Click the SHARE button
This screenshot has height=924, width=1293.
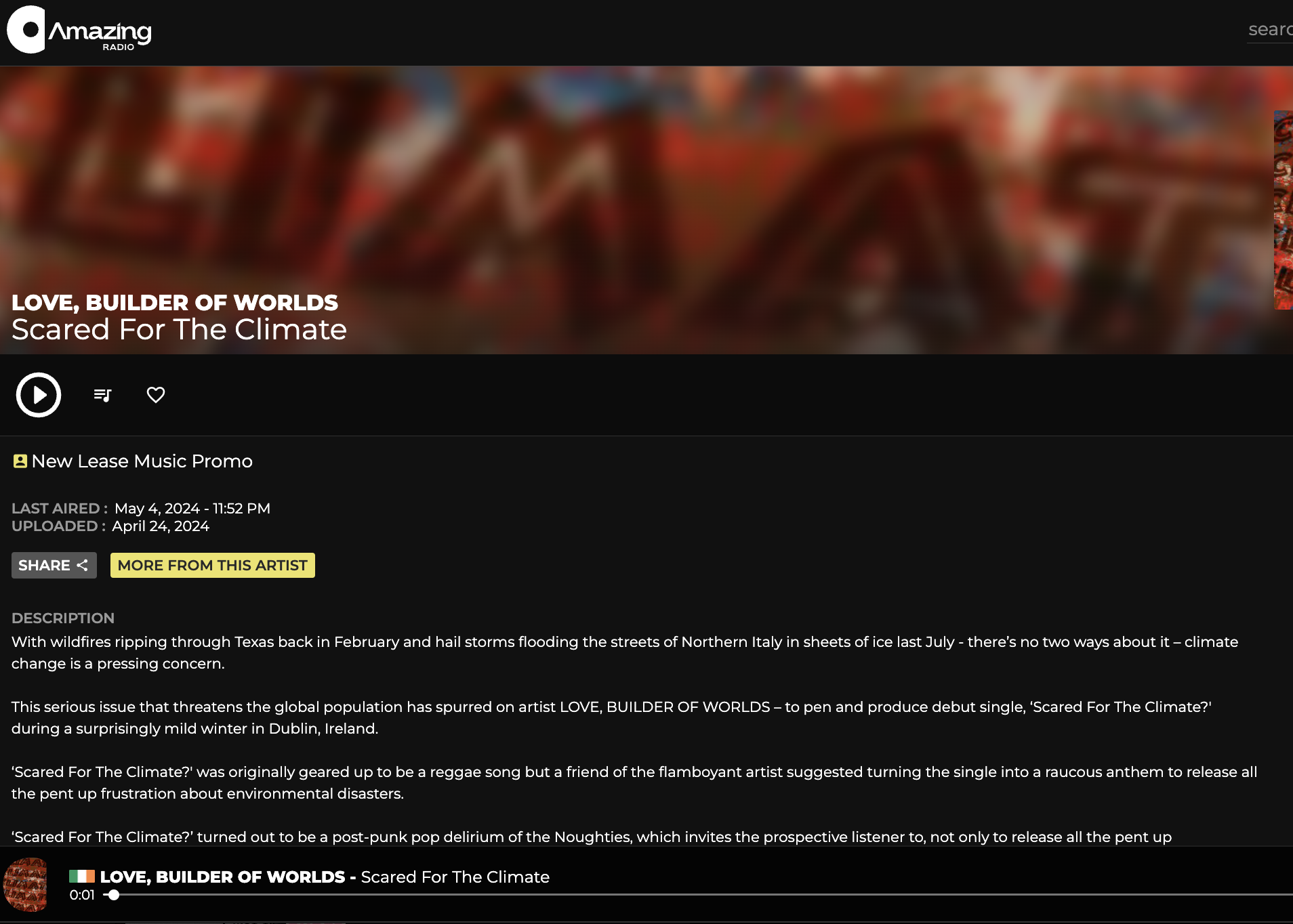[x=54, y=565]
